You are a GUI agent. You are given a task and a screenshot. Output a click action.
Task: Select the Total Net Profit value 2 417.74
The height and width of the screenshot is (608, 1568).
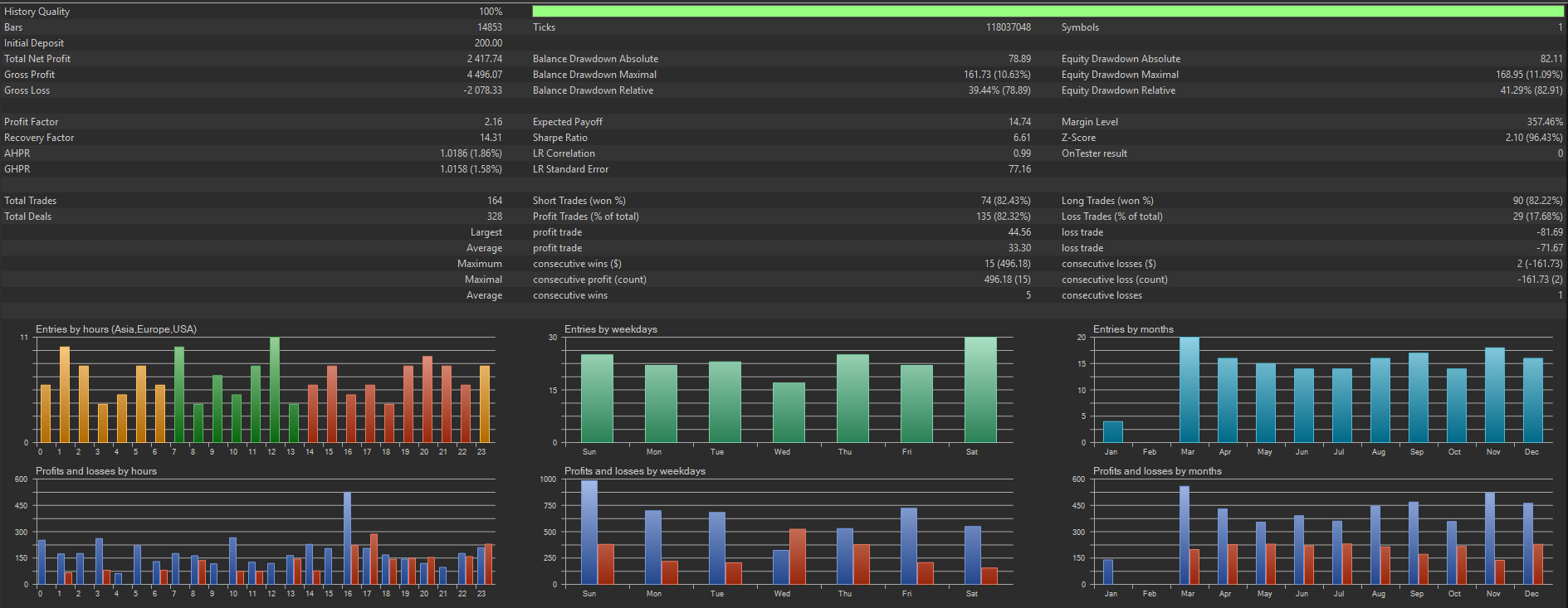[484, 59]
